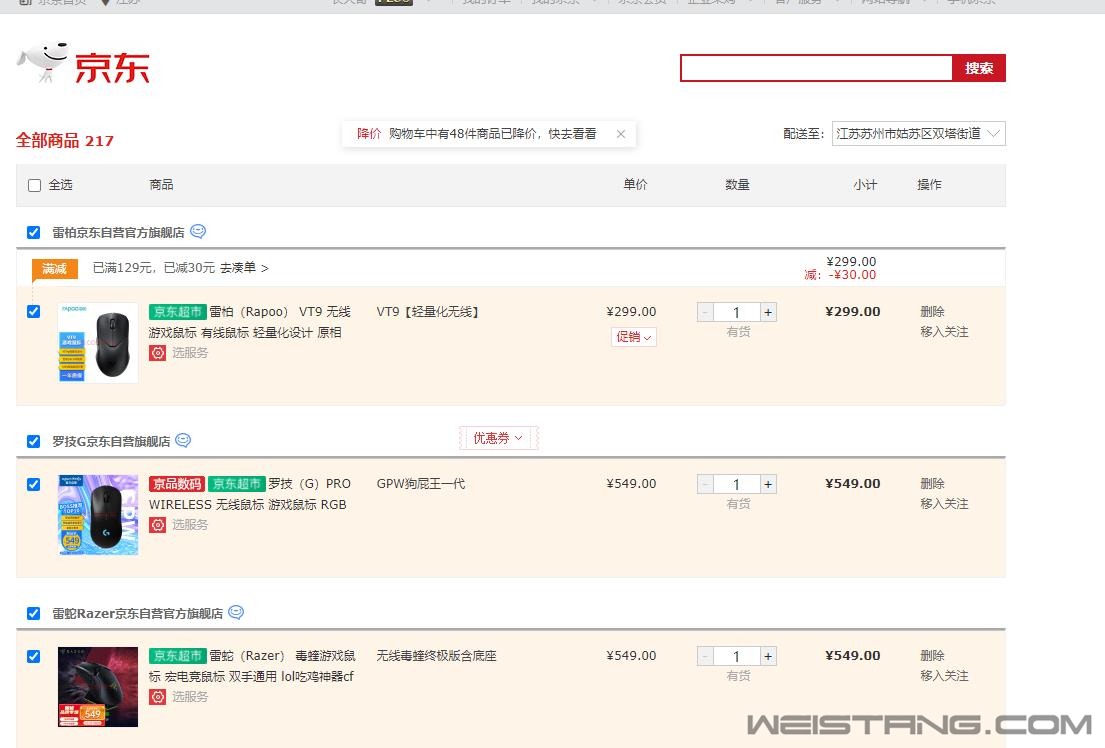Screen dimensions: 1105x748
Task: Open chat with 罗技G京东自营旗舰店
Action: tap(183, 441)
